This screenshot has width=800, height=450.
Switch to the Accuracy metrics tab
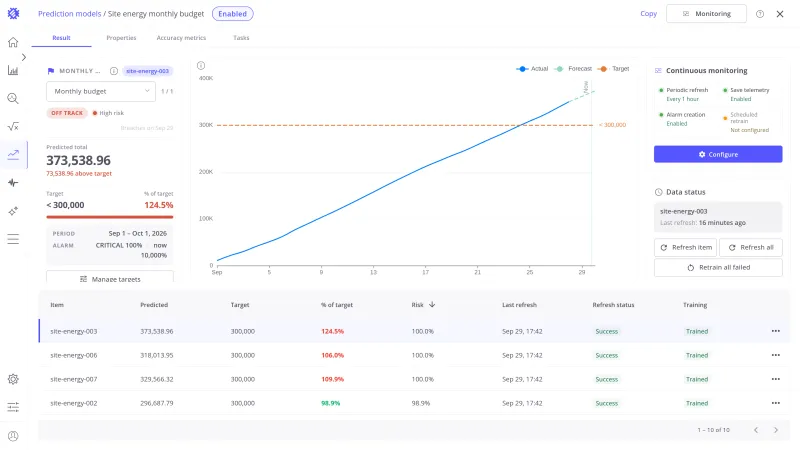click(181, 38)
